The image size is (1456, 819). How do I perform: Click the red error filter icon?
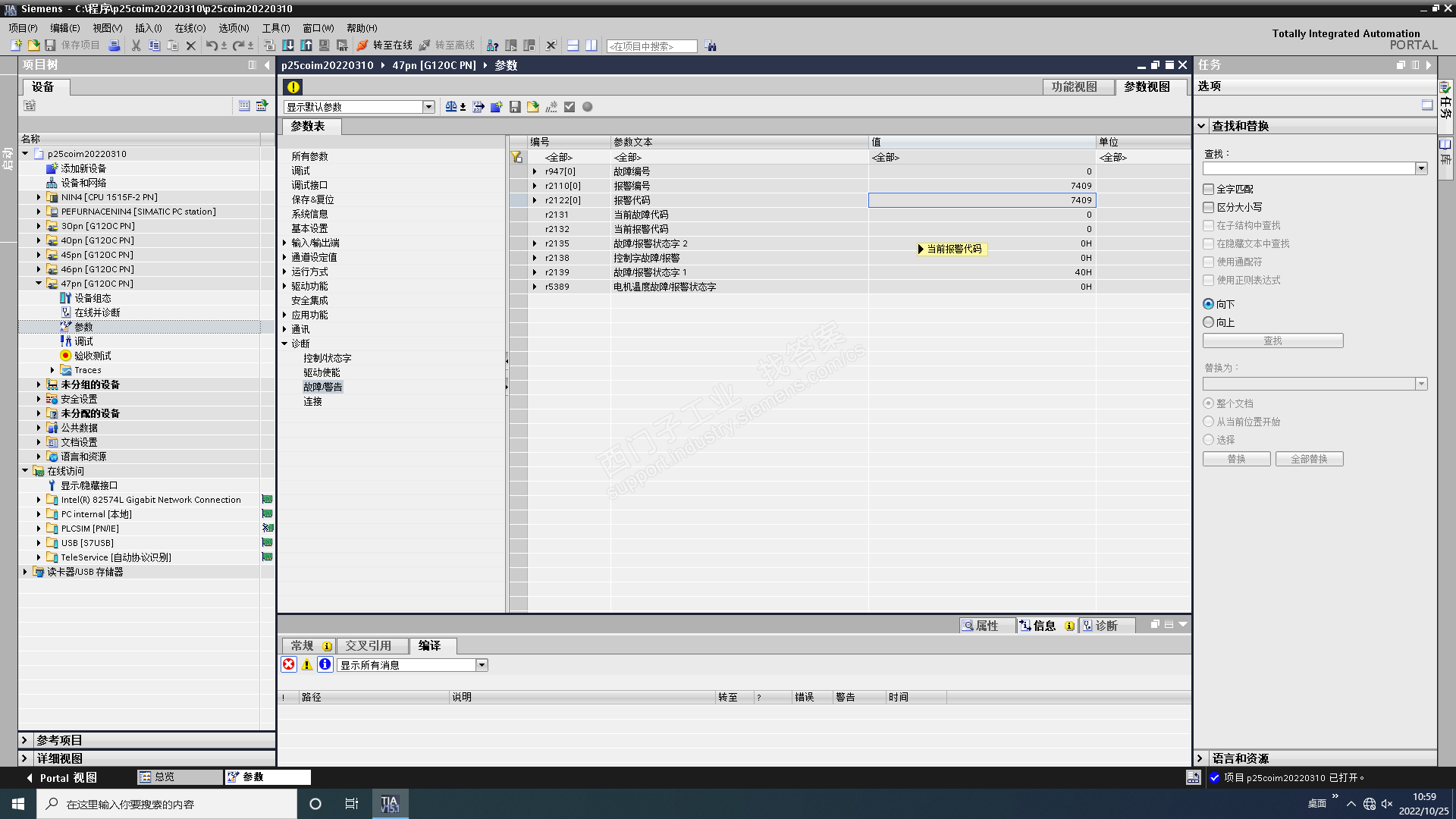tap(289, 665)
